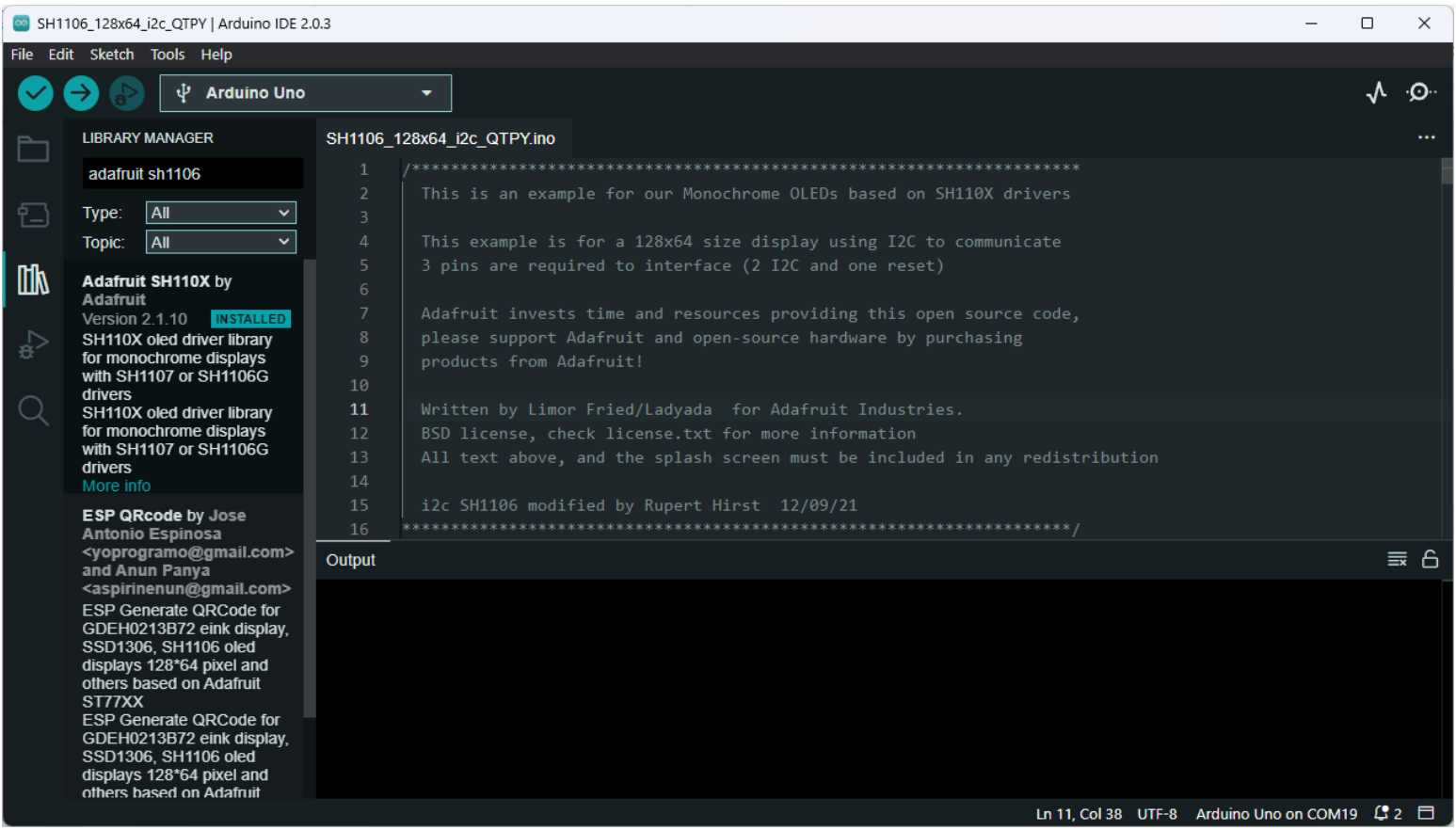Screen dimensions: 1456x830
Task: Open the Topic filter dropdown
Action: tap(221, 243)
